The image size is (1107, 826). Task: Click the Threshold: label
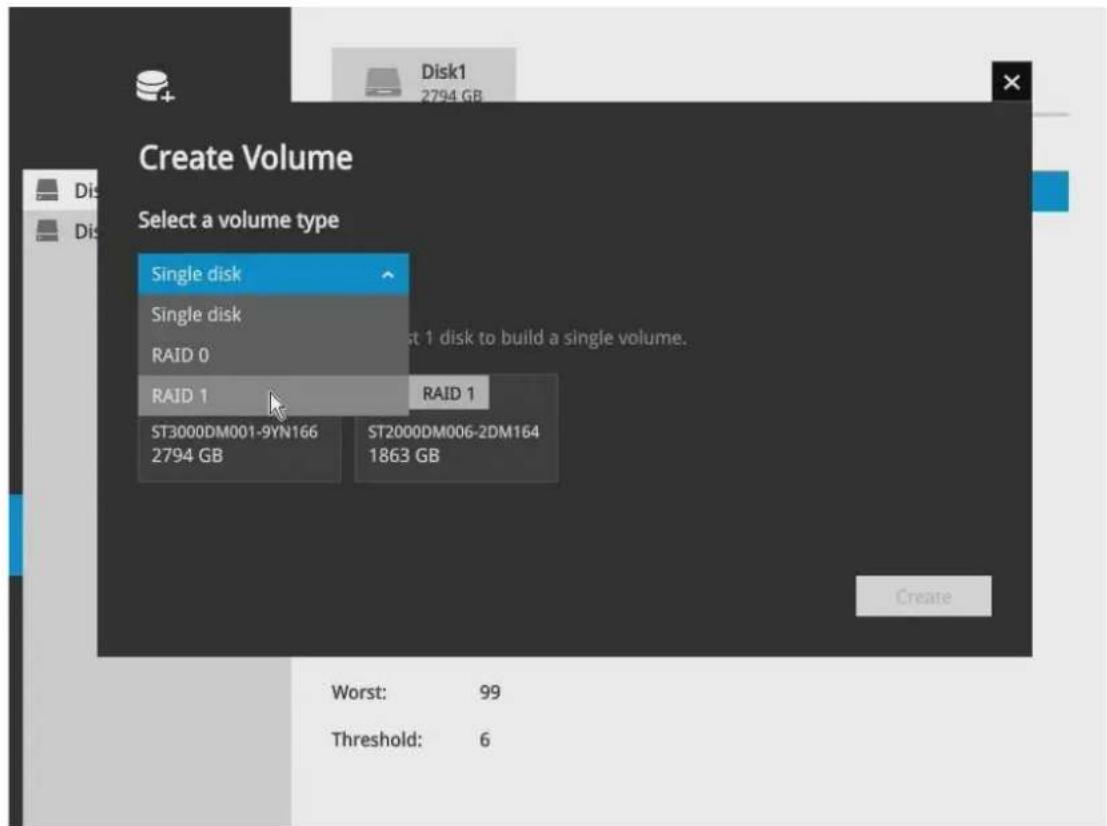tap(377, 740)
